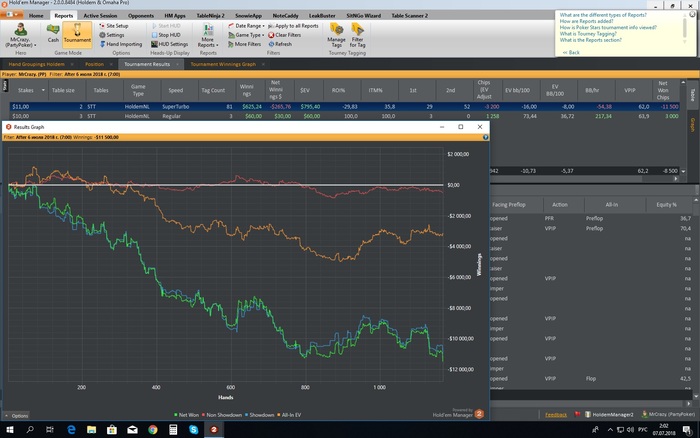Click 'What is Tourney Tagging?' help link
Screen dimensions: 700x438
click(x=588, y=33)
